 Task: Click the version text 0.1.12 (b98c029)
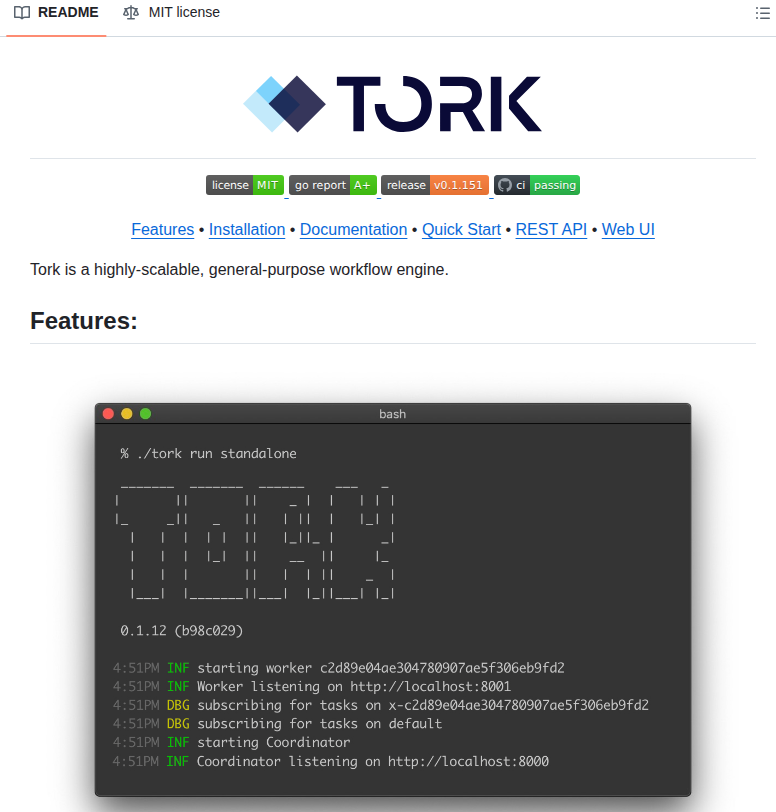tap(181, 631)
